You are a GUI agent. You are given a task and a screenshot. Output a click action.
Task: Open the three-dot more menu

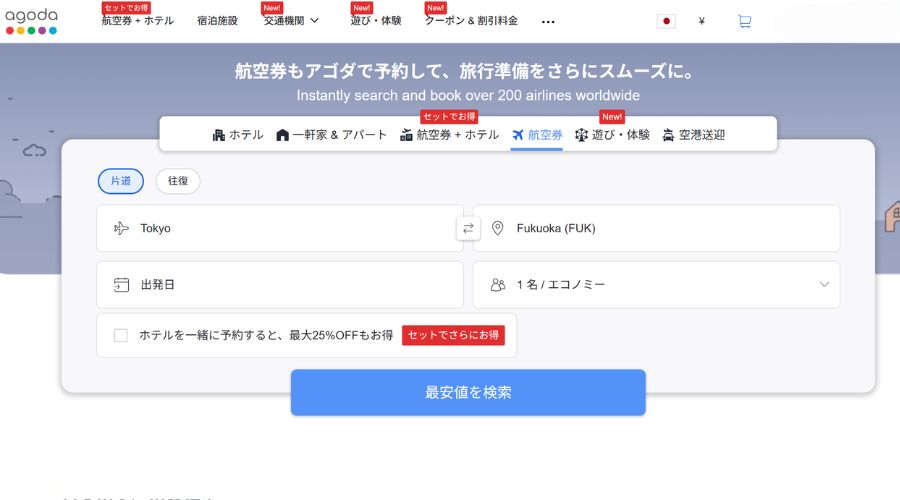[x=548, y=22]
